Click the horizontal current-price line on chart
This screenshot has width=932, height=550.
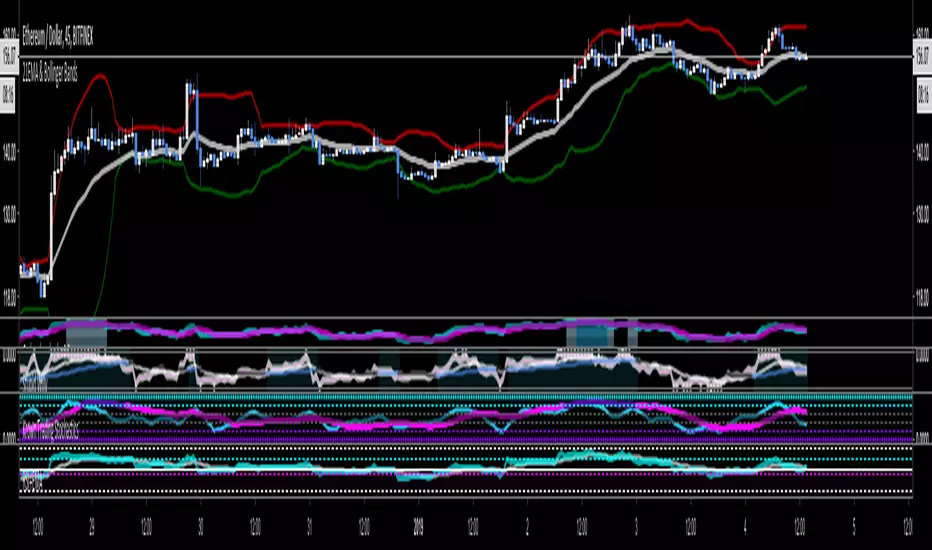click(465, 57)
